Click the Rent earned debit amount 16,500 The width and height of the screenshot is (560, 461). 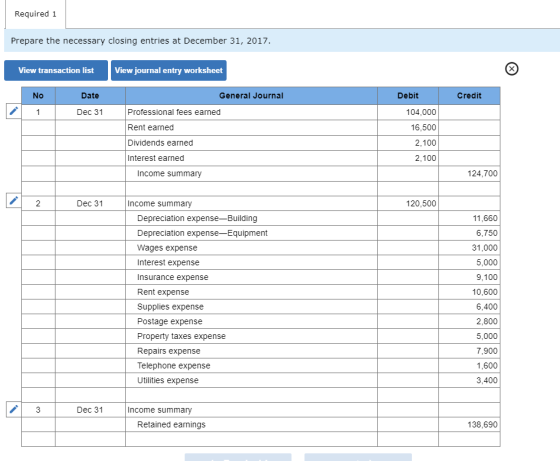(408, 127)
